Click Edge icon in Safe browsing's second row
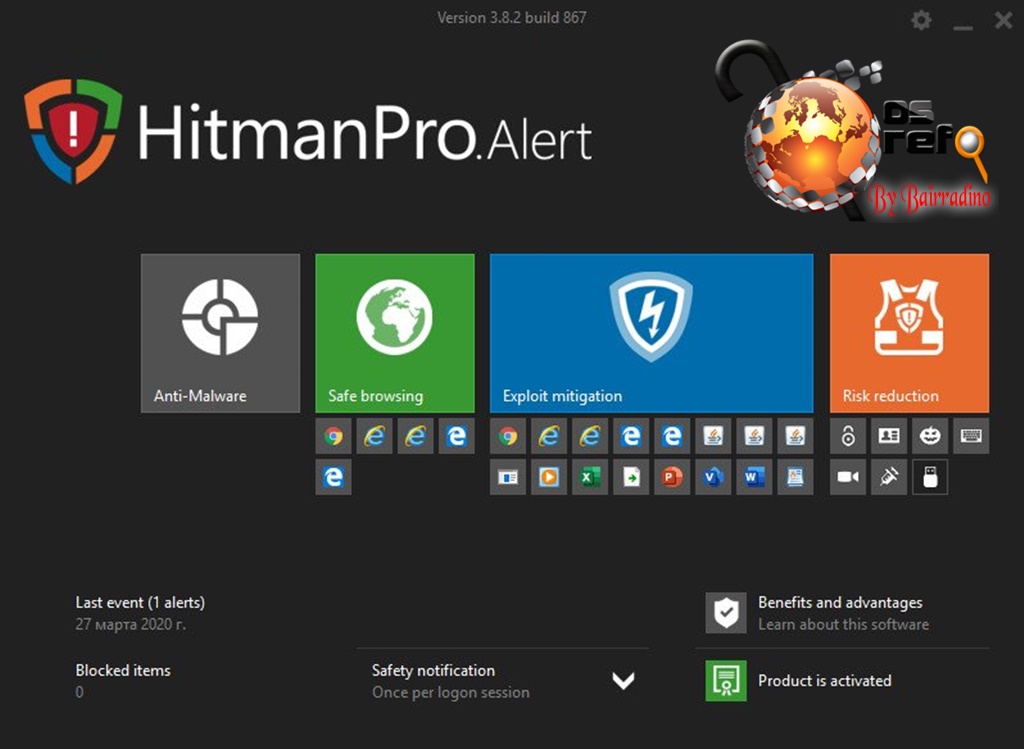This screenshot has width=1024, height=749. click(333, 477)
